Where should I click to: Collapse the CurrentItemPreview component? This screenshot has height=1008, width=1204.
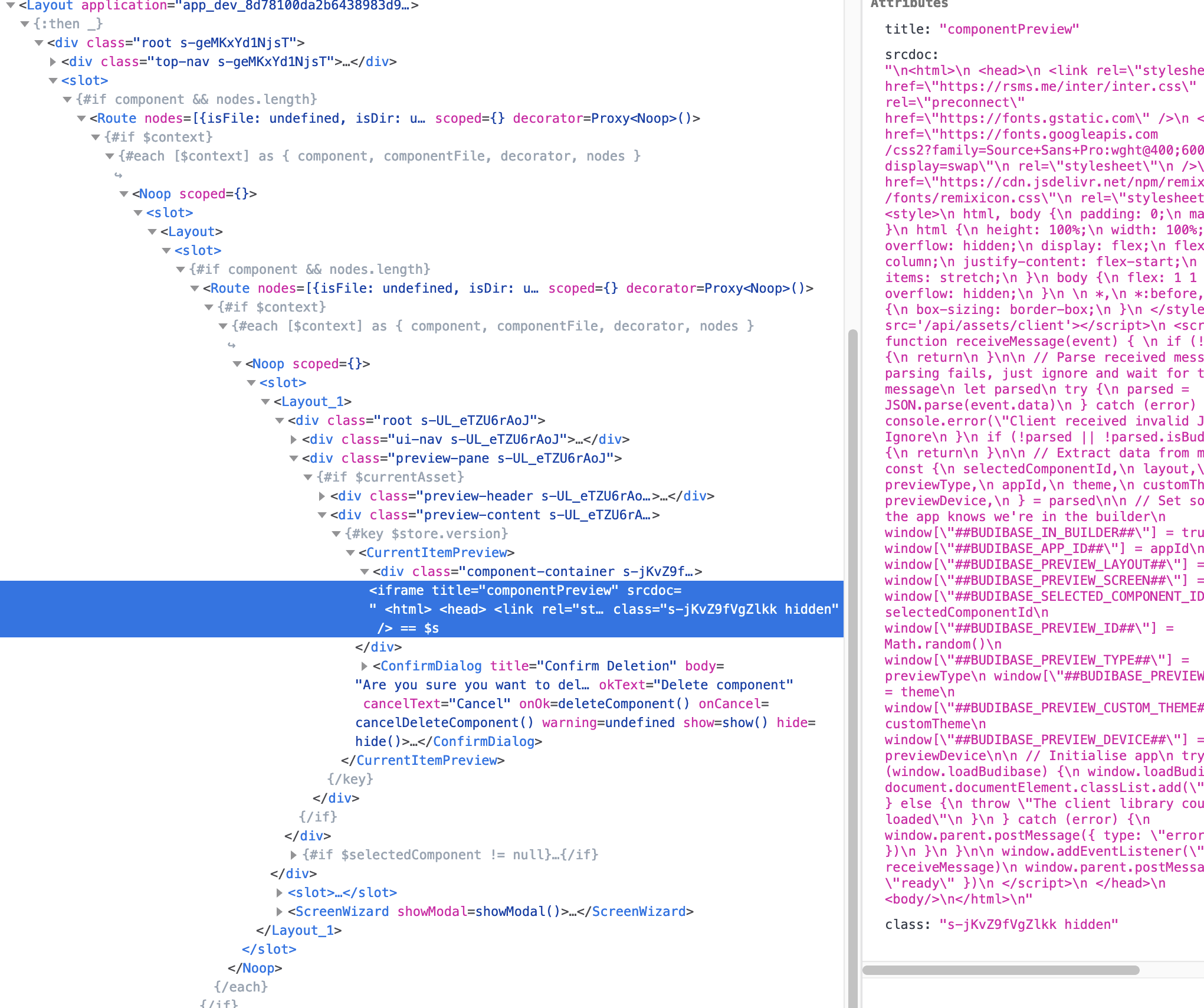click(350, 552)
